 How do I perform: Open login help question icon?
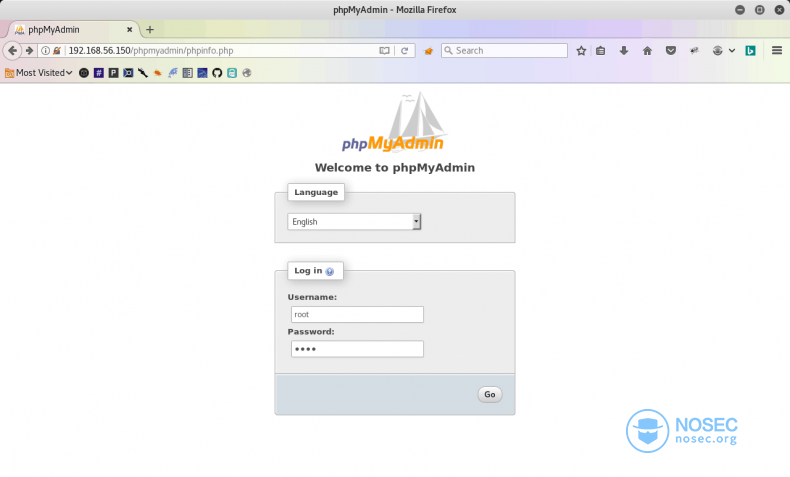(330, 271)
